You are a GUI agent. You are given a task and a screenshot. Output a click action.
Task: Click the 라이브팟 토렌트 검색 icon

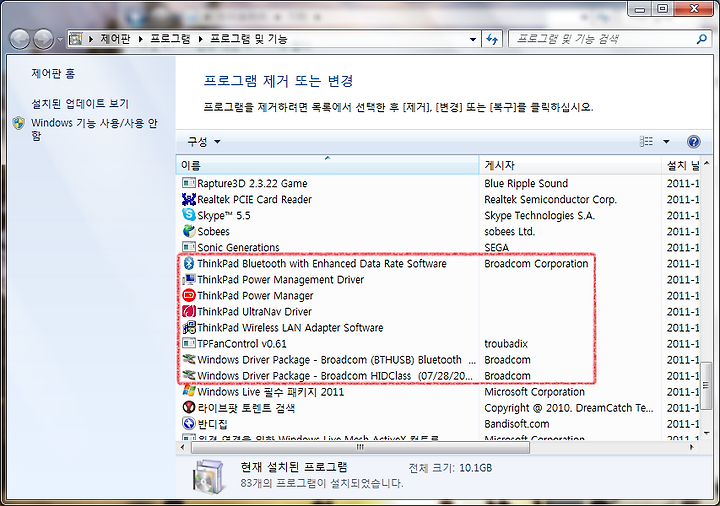189,407
